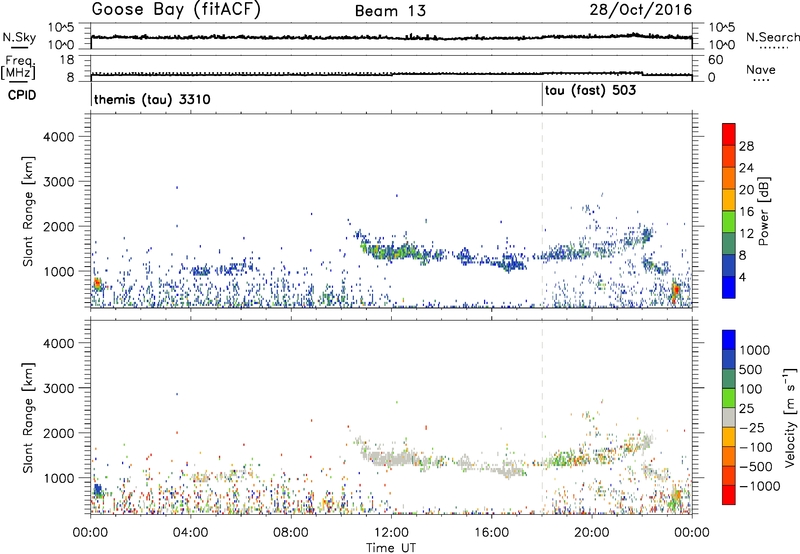Image resolution: width=800 pixels, height=554 pixels.
Task: Pick the bright blue top segment of the Velocity colorbar
Action: tap(729, 340)
